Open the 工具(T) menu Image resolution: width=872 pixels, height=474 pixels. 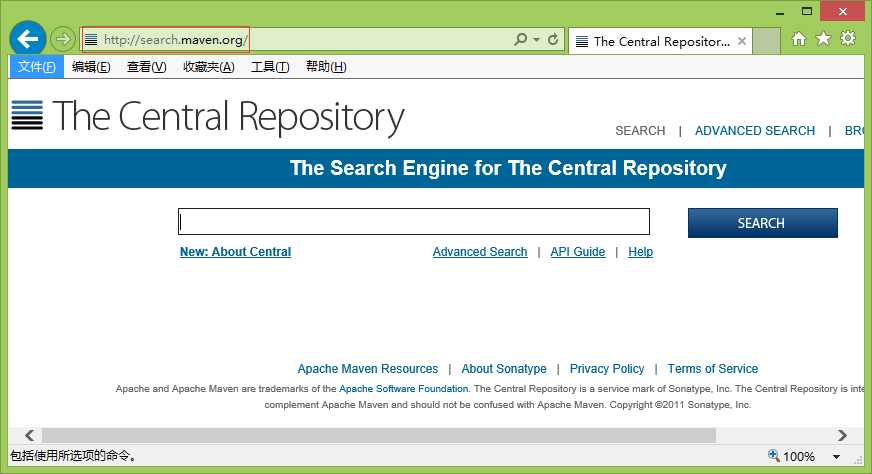click(269, 67)
